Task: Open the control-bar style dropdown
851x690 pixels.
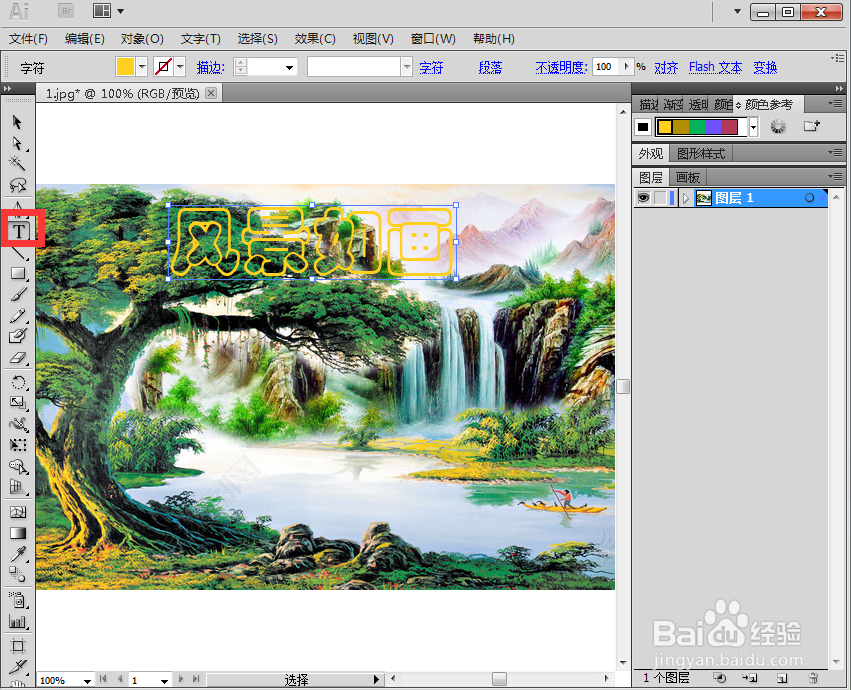Action: (x=407, y=67)
